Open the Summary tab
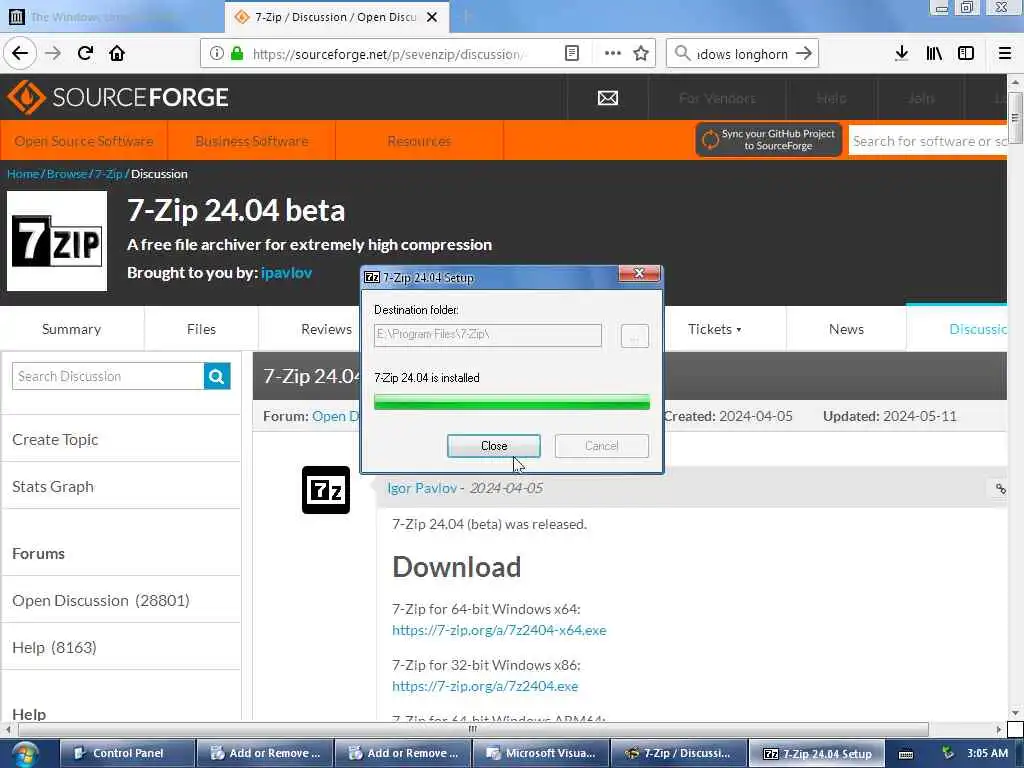 [71, 329]
